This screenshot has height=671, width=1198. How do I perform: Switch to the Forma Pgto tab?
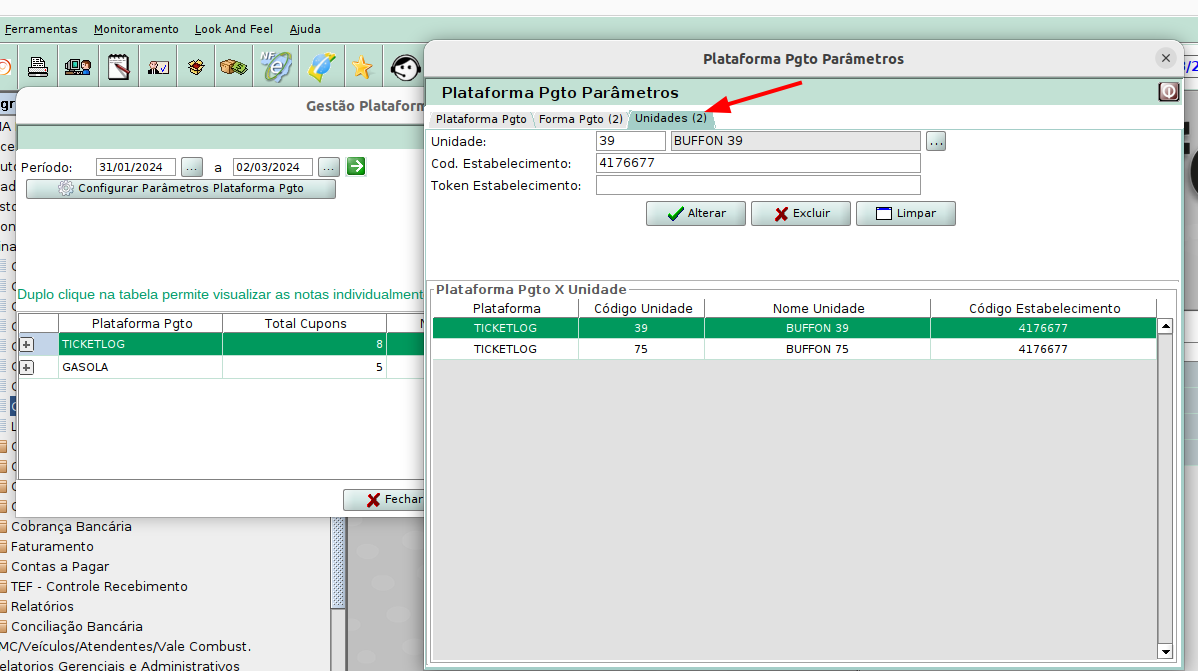(580, 119)
